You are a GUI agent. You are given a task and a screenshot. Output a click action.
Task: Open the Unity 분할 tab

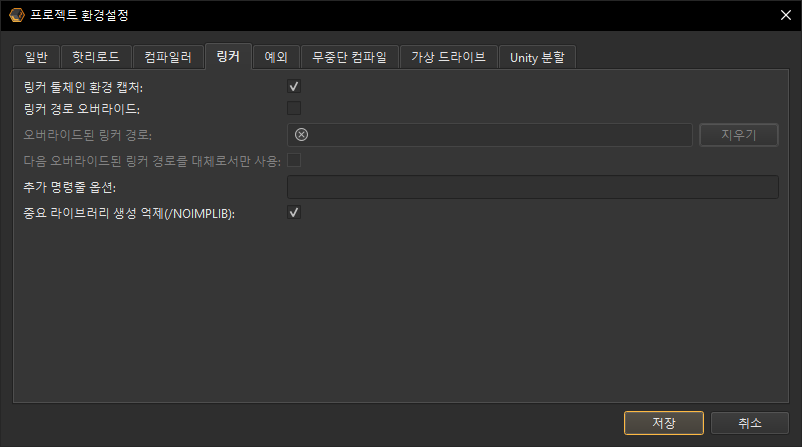537,57
